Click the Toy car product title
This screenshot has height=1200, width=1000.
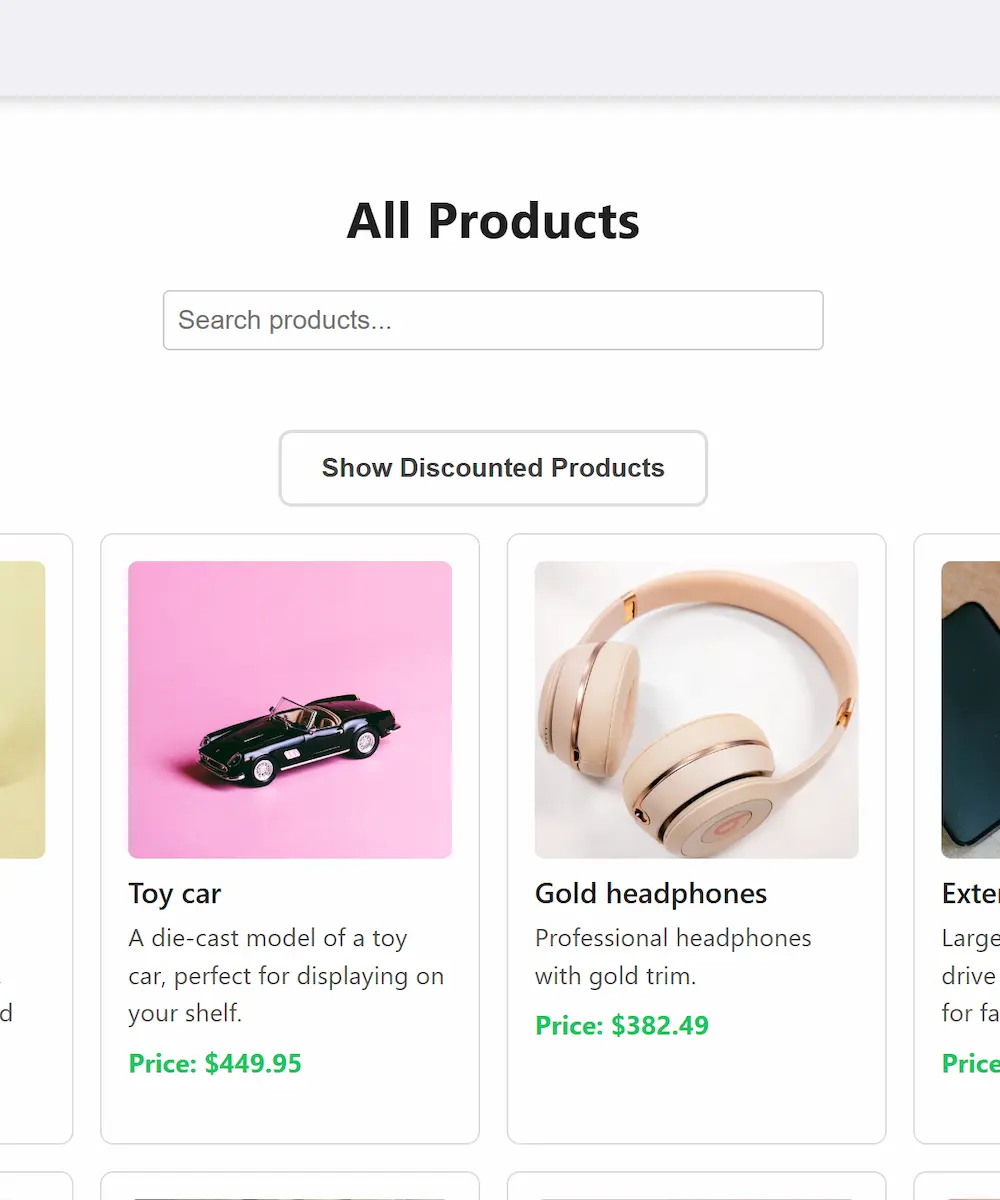[175, 893]
